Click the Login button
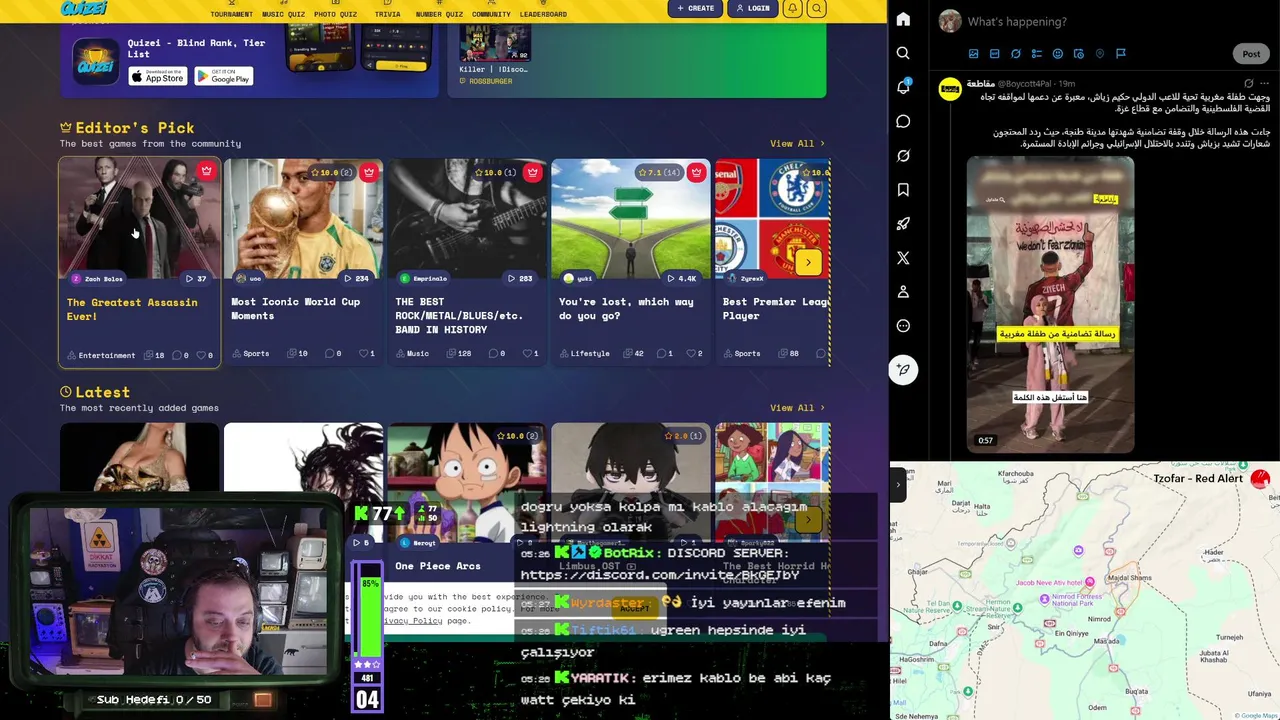The height and width of the screenshot is (720, 1280). [x=753, y=8]
